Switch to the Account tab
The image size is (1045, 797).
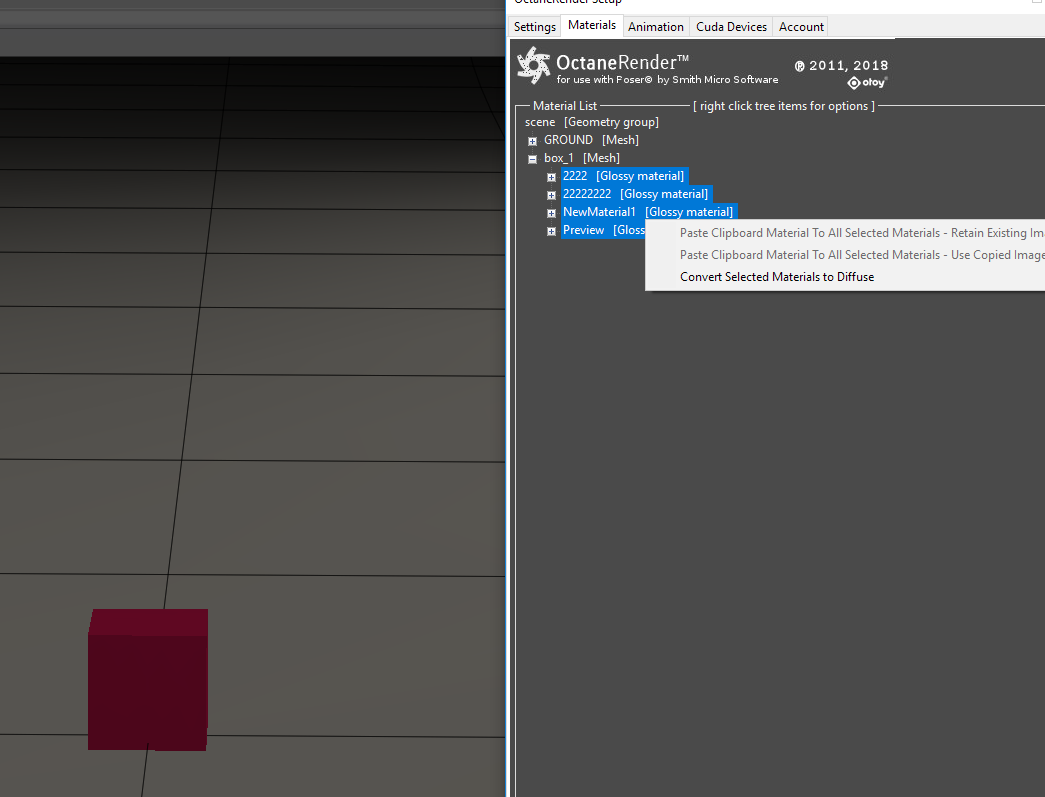click(x=801, y=27)
